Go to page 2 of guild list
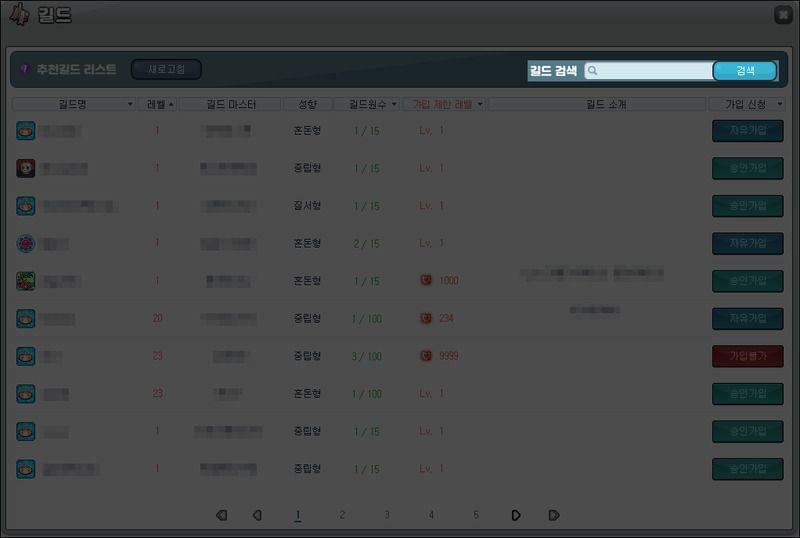Image resolution: width=800 pixels, height=538 pixels. pos(342,515)
